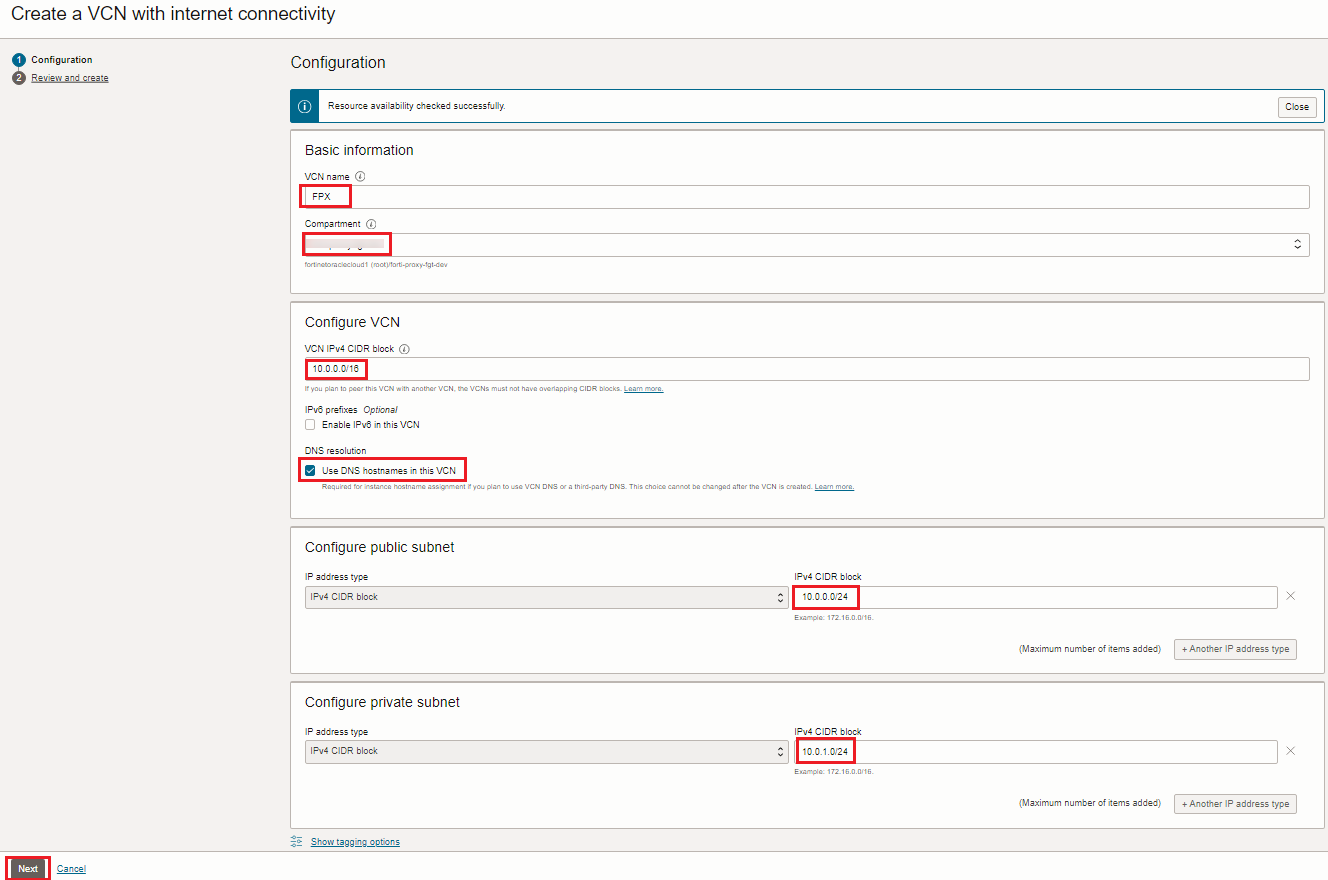
Task: Close the resource availability notification
Action: [x=1296, y=106]
